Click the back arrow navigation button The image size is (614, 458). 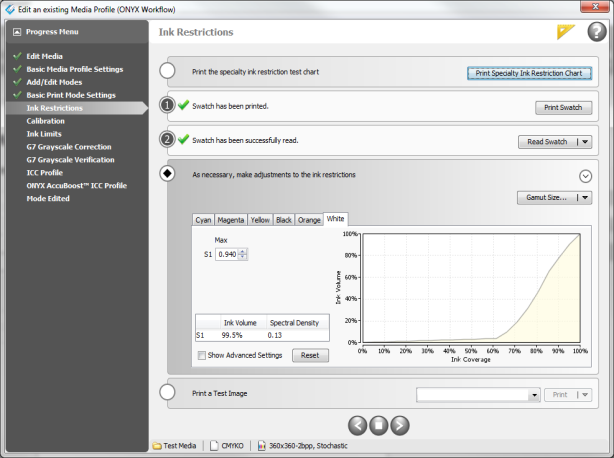click(357, 425)
